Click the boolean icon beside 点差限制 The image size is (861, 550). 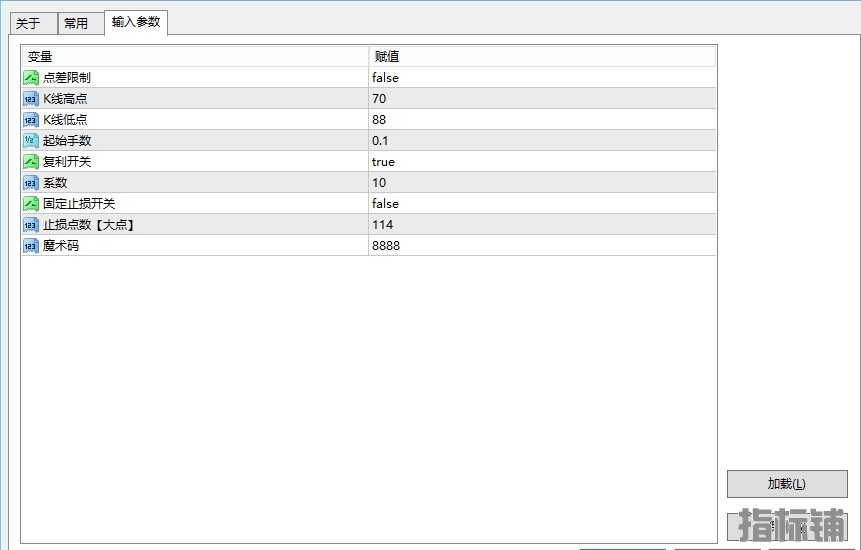pos(31,78)
